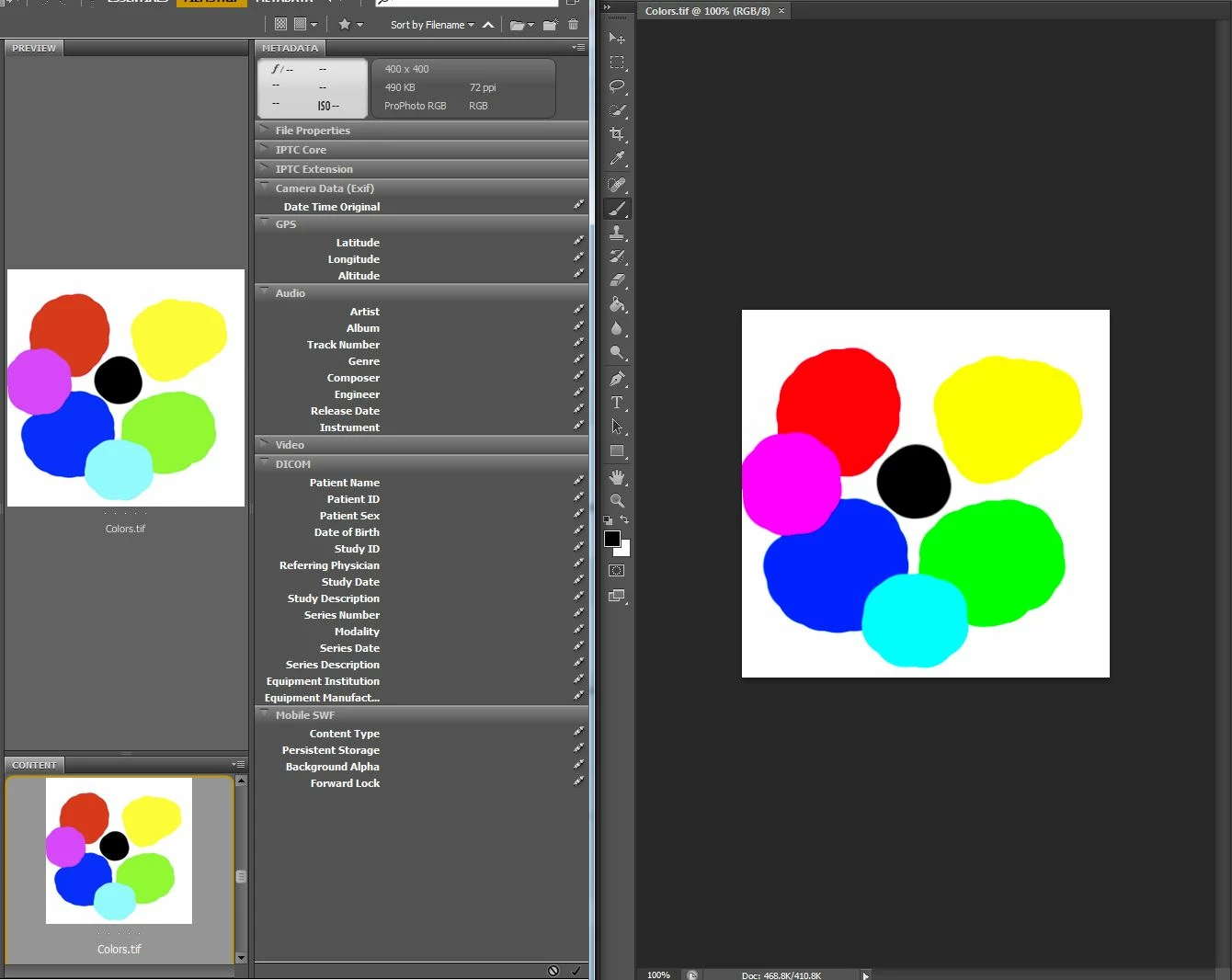Viewport: 1232px width, 980px height.
Task: Click the Content panel scrollbar thumb
Action: (x=241, y=876)
